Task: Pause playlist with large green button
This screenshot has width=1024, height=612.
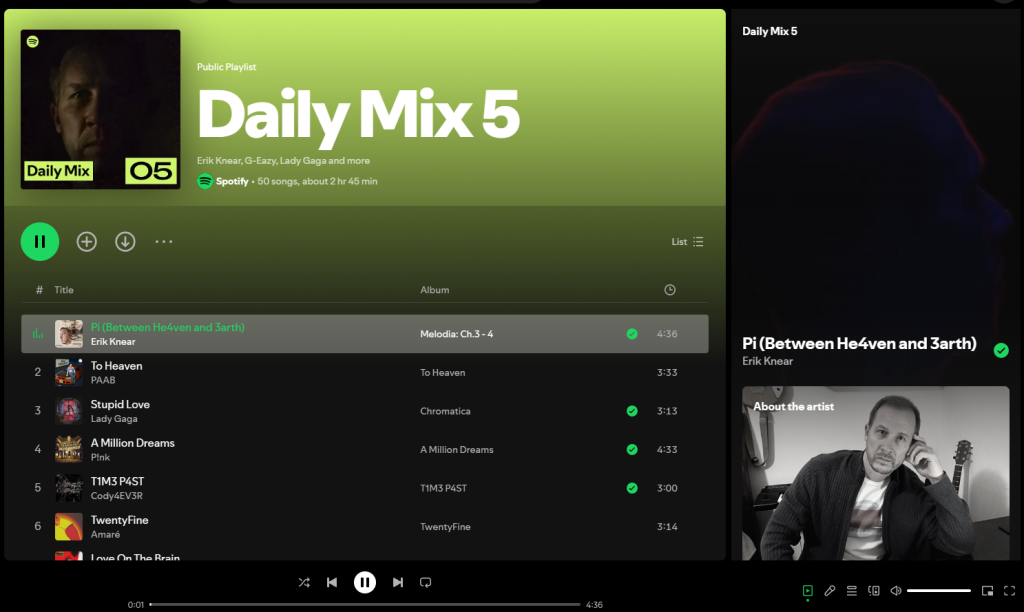Action: [x=40, y=242]
